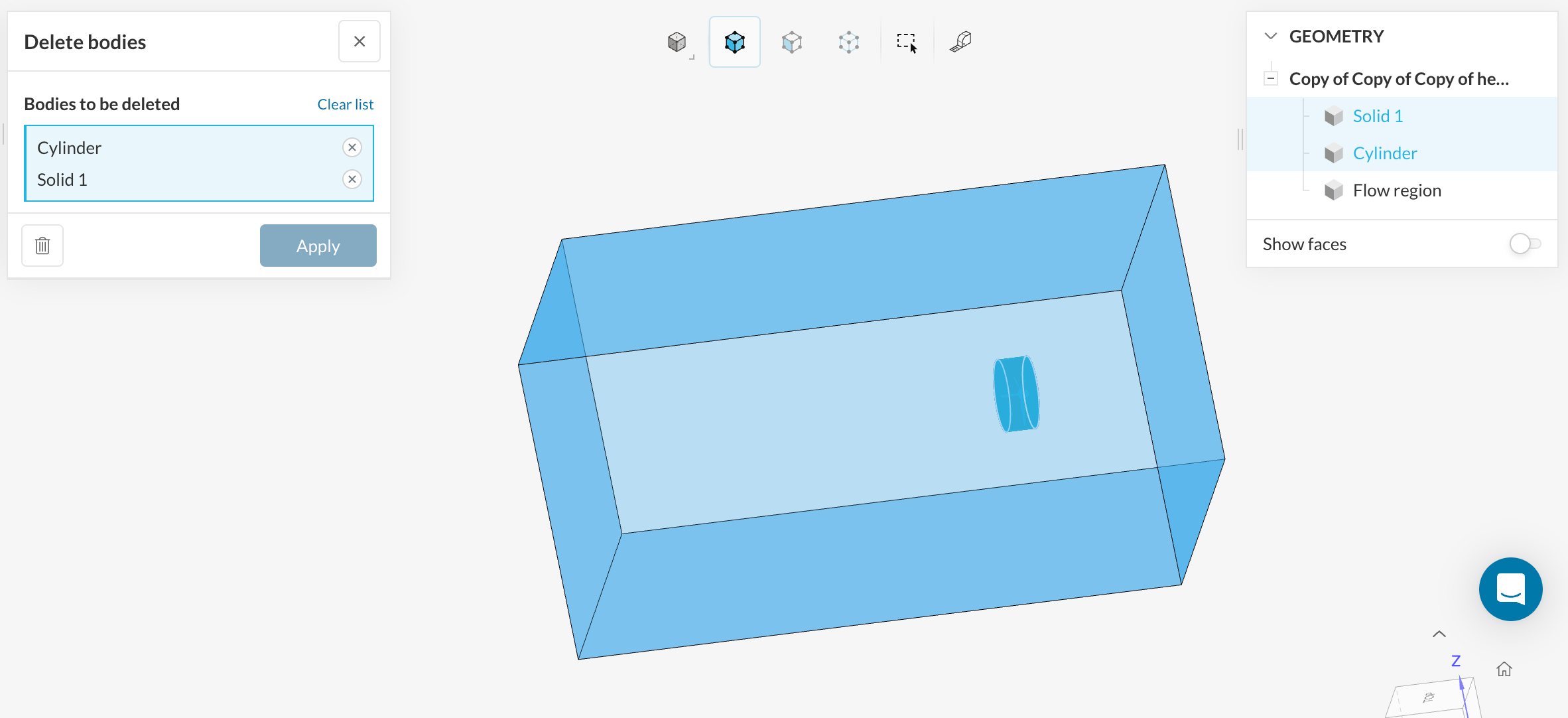Toggle the Show faces switch
The image size is (1568, 718).
coord(1524,244)
